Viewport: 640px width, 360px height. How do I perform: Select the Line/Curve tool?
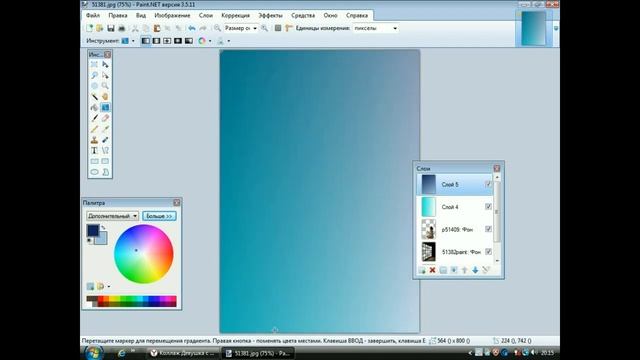[x=105, y=150]
